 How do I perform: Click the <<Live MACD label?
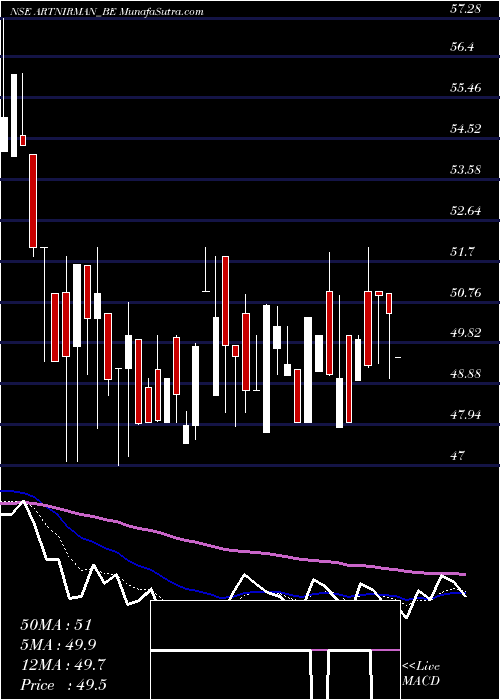point(421,674)
